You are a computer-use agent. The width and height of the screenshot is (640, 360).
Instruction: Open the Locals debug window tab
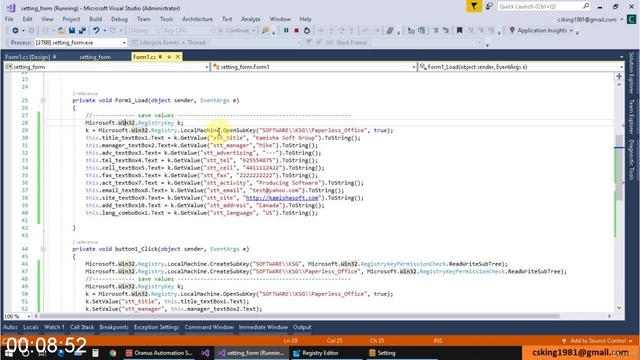click(31, 327)
